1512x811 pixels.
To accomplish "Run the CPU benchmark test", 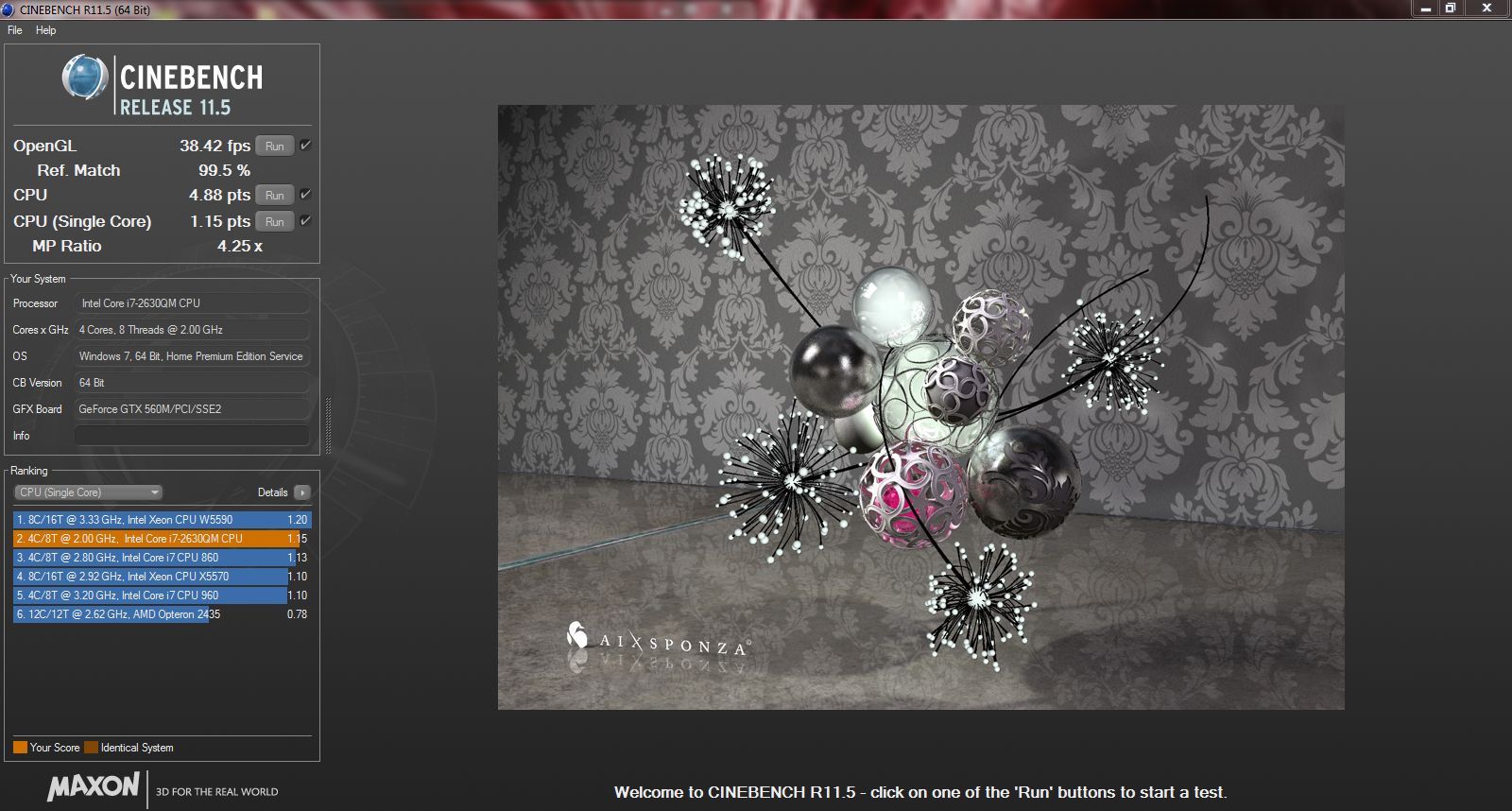I will coord(274,196).
